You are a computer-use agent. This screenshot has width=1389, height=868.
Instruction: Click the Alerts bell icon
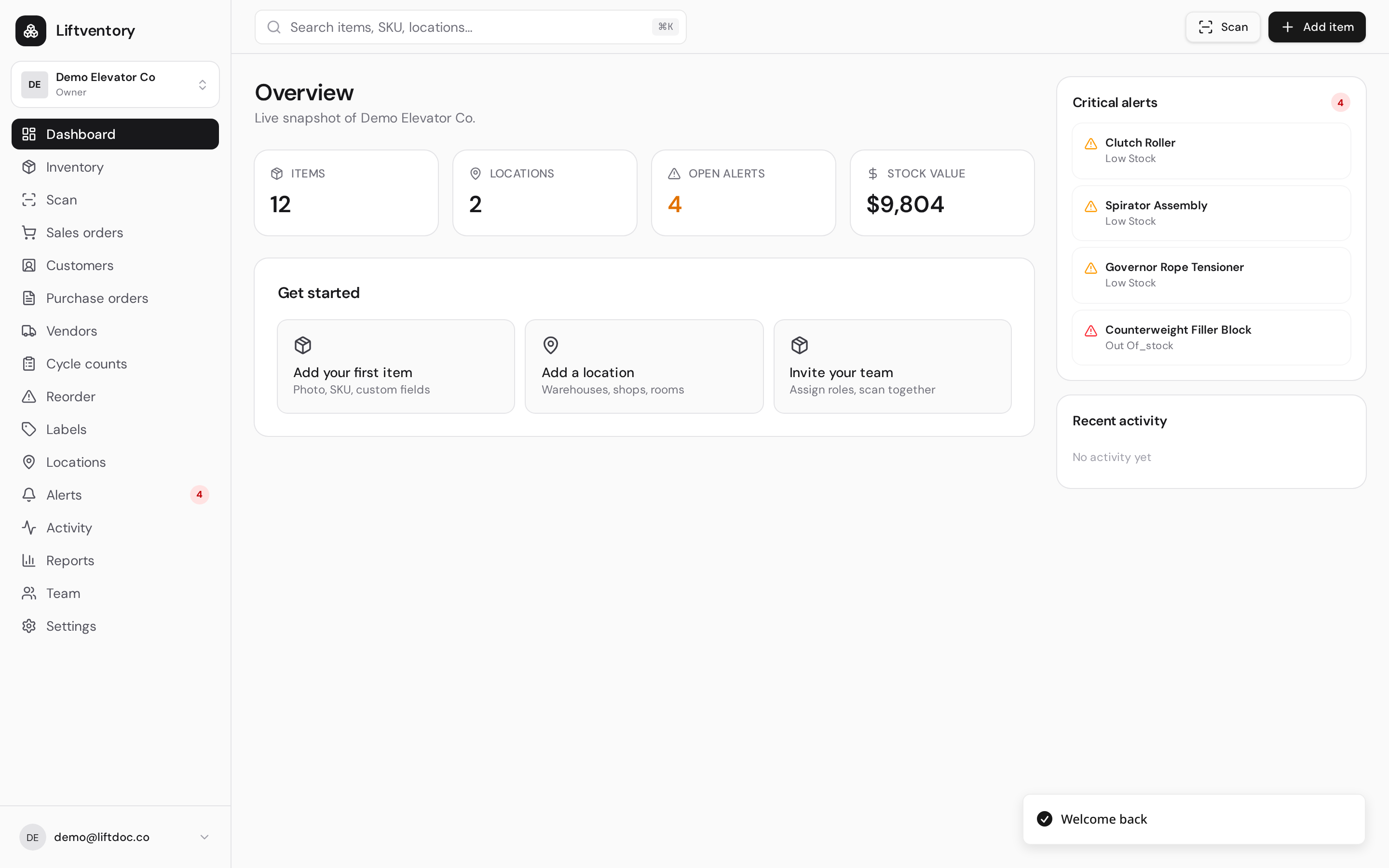click(29, 494)
